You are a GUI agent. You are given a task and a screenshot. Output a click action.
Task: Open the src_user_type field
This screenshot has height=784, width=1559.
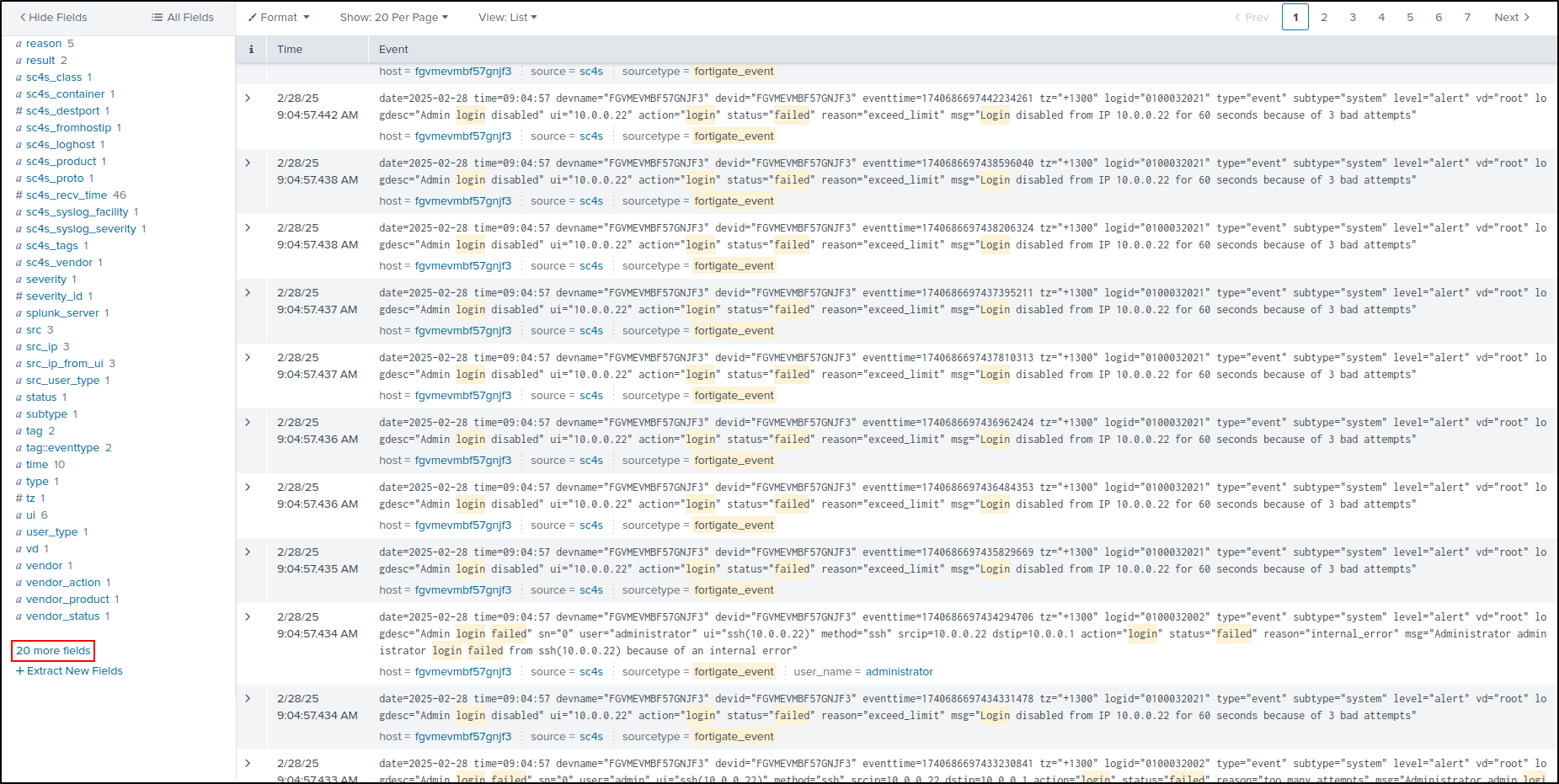(62, 381)
